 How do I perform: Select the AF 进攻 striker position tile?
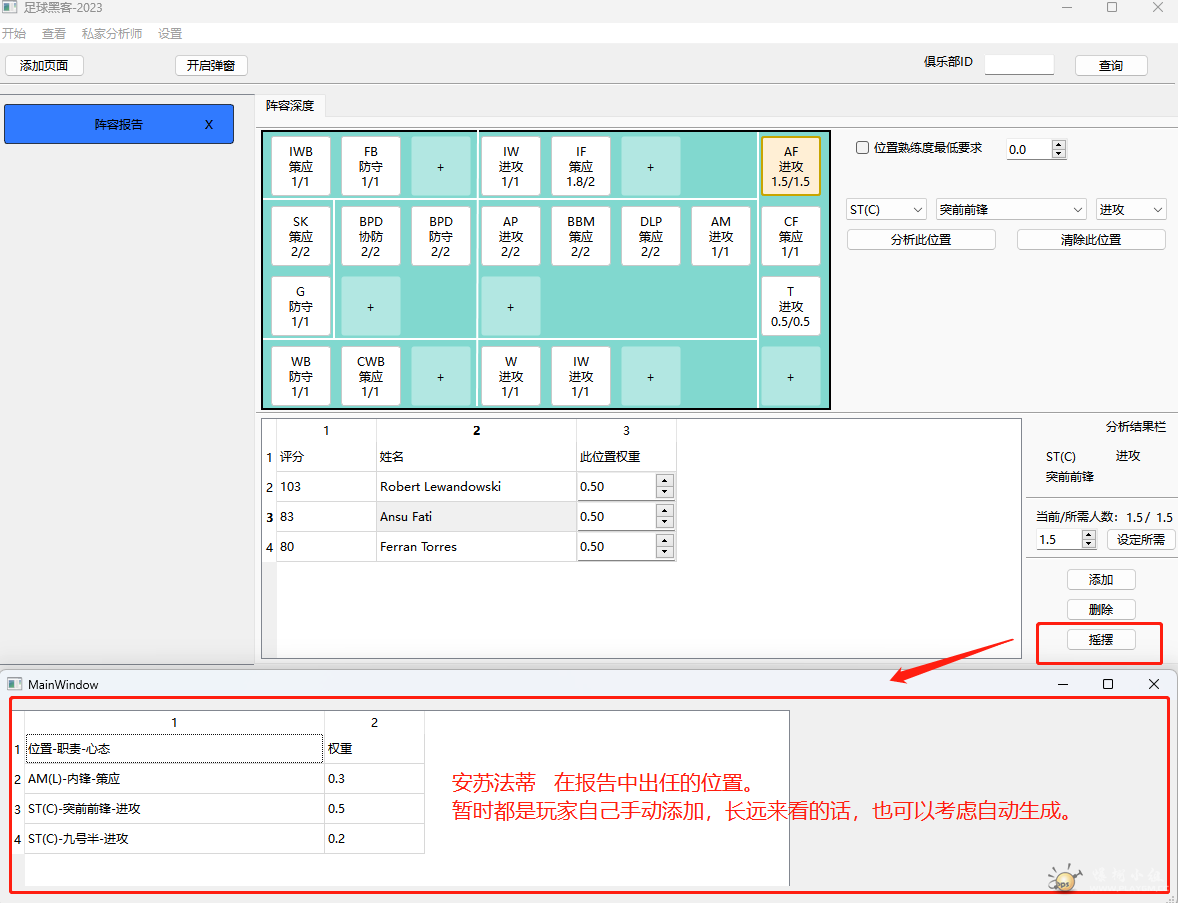tap(790, 166)
